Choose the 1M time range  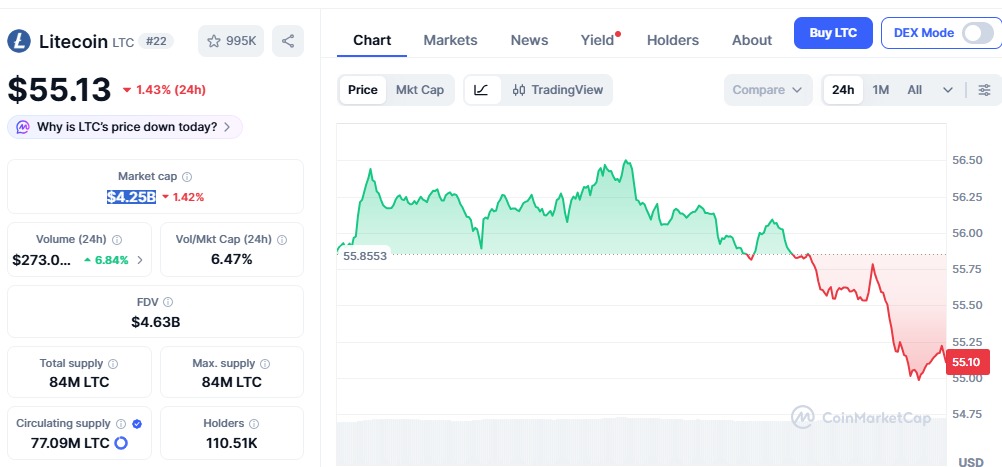pyautogui.click(x=881, y=90)
